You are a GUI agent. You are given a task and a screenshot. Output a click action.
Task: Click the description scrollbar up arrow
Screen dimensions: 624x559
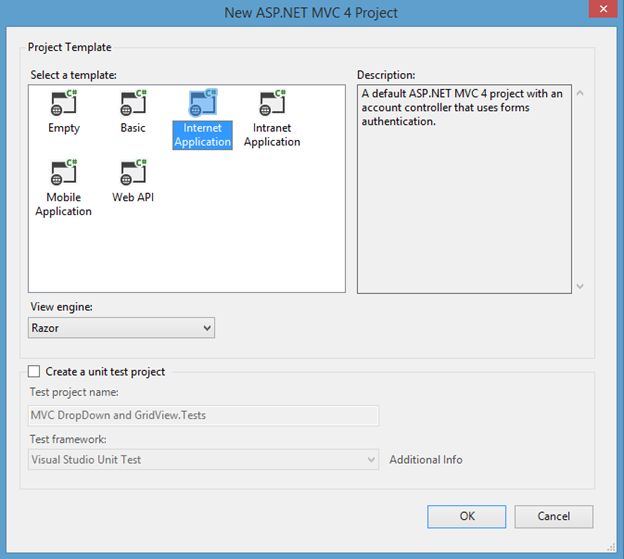(x=580, y=93)
